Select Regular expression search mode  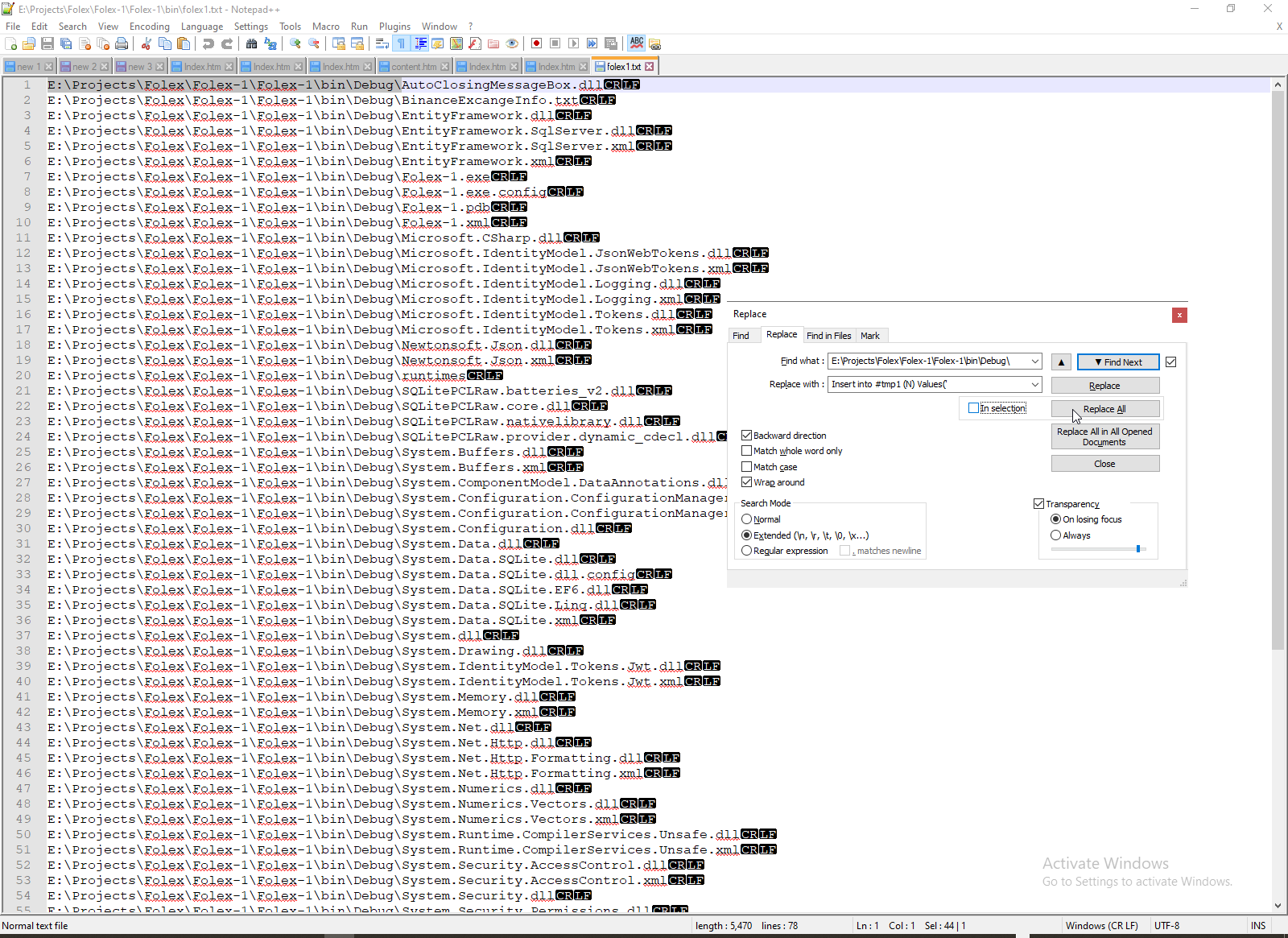(x=746, y=551)
